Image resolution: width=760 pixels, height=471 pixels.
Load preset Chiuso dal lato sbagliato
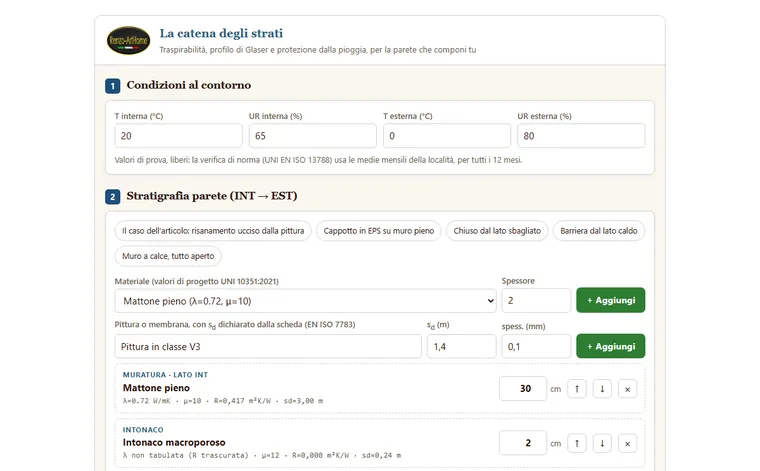pos(497,231)
